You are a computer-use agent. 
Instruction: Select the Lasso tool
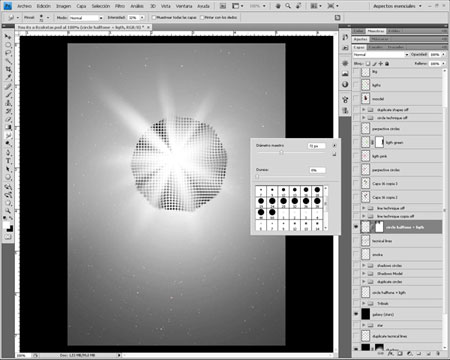(x=8, y=53)
